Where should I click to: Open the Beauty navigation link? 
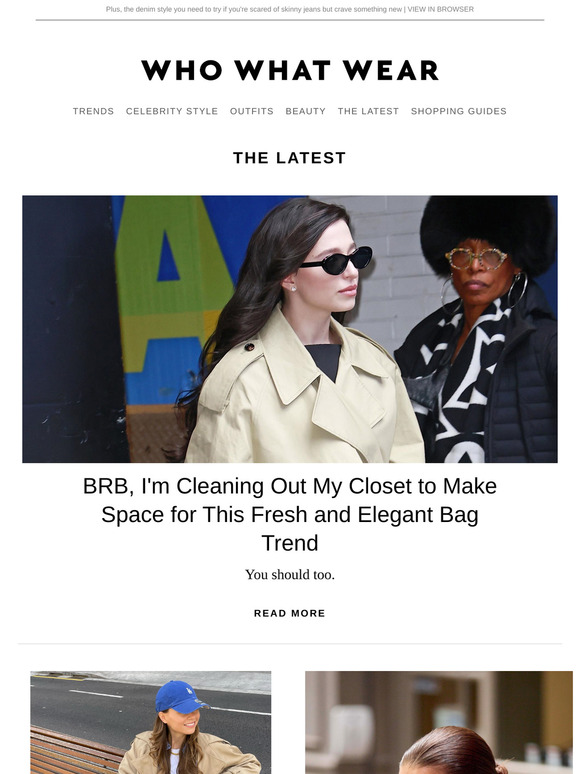pos(306,111)
